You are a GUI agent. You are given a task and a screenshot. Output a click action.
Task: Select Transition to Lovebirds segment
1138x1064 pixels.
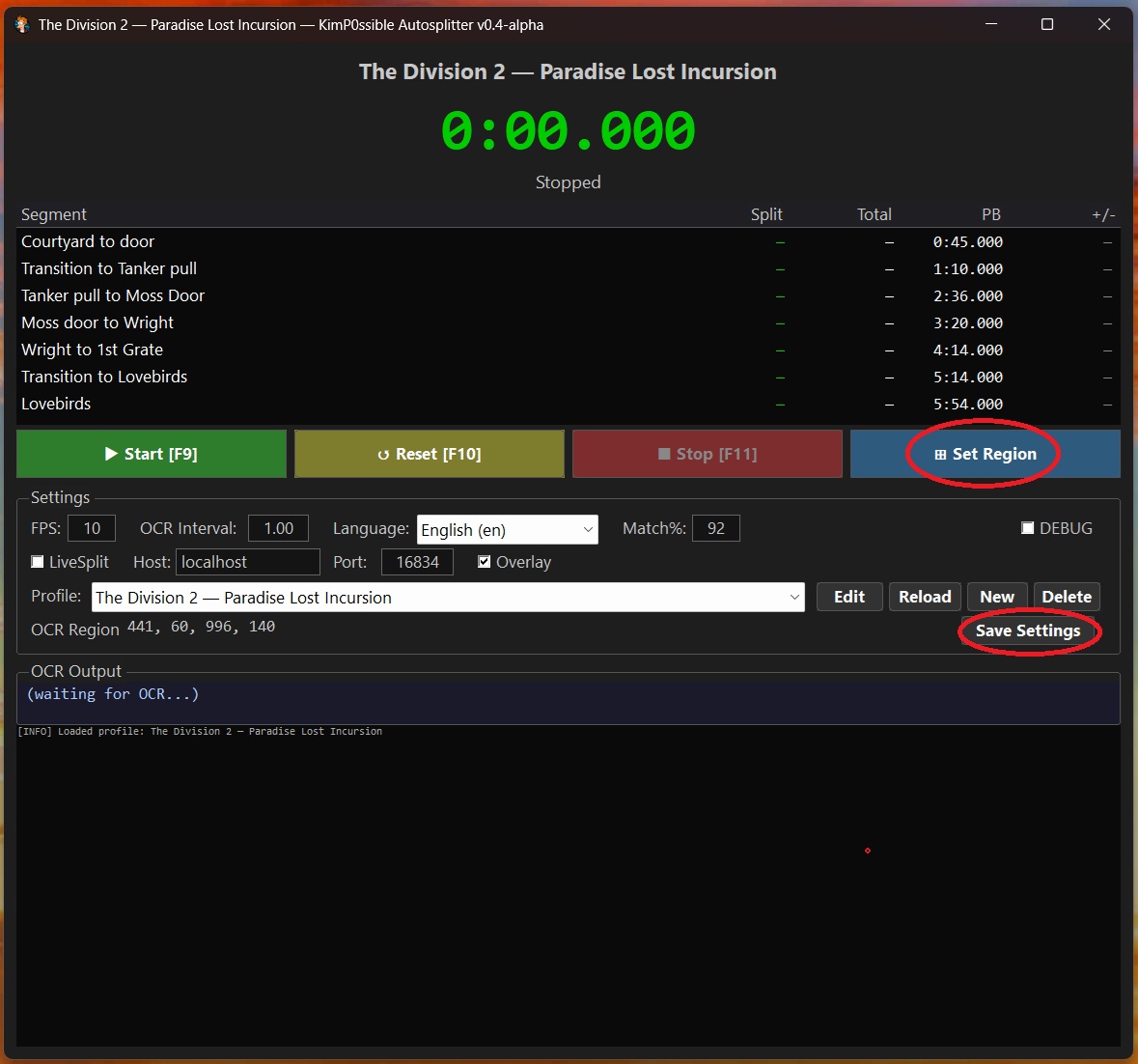(569, 377)
